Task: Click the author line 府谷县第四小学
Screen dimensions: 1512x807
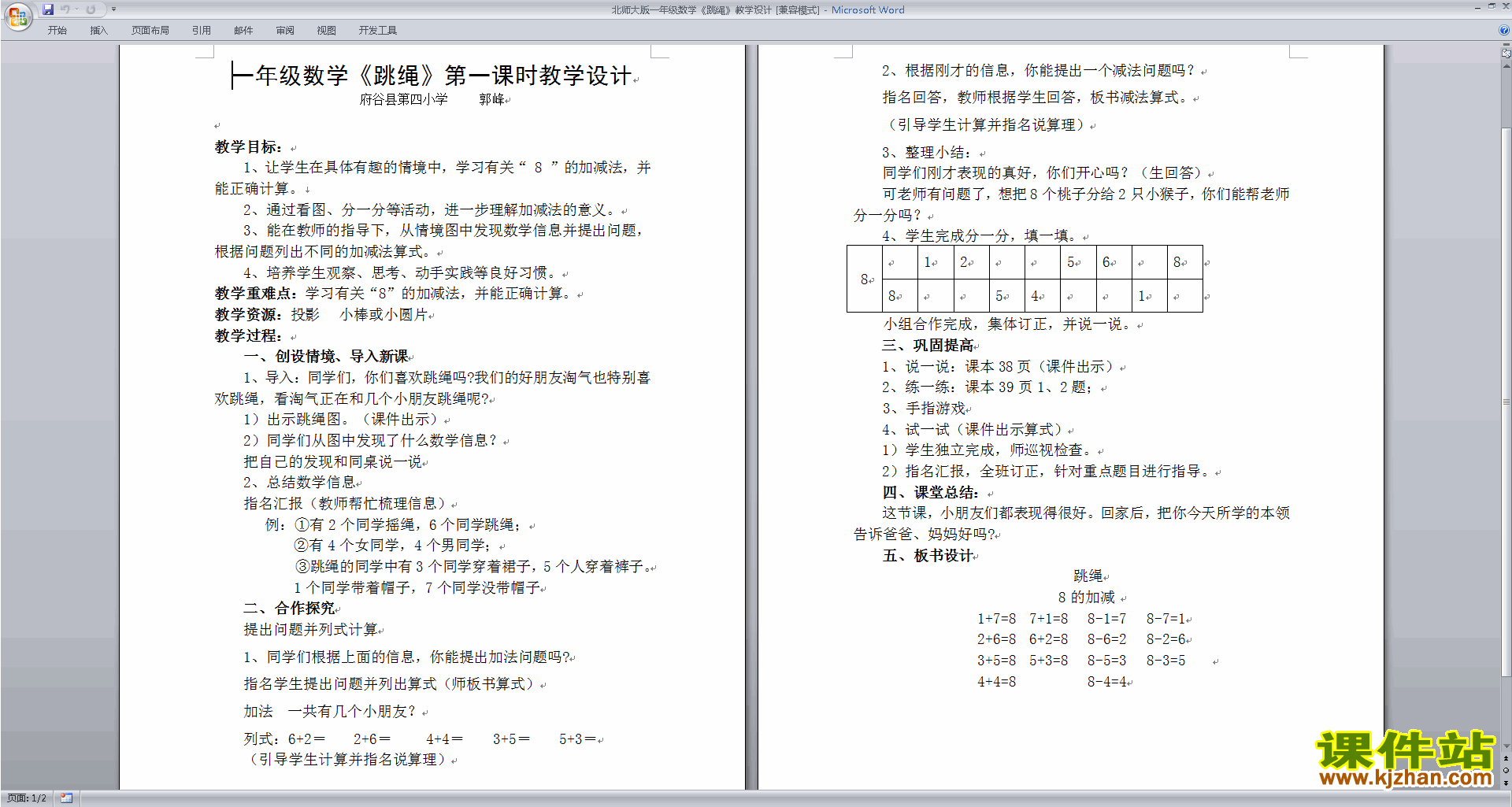Action: click(x=404, y=99)
